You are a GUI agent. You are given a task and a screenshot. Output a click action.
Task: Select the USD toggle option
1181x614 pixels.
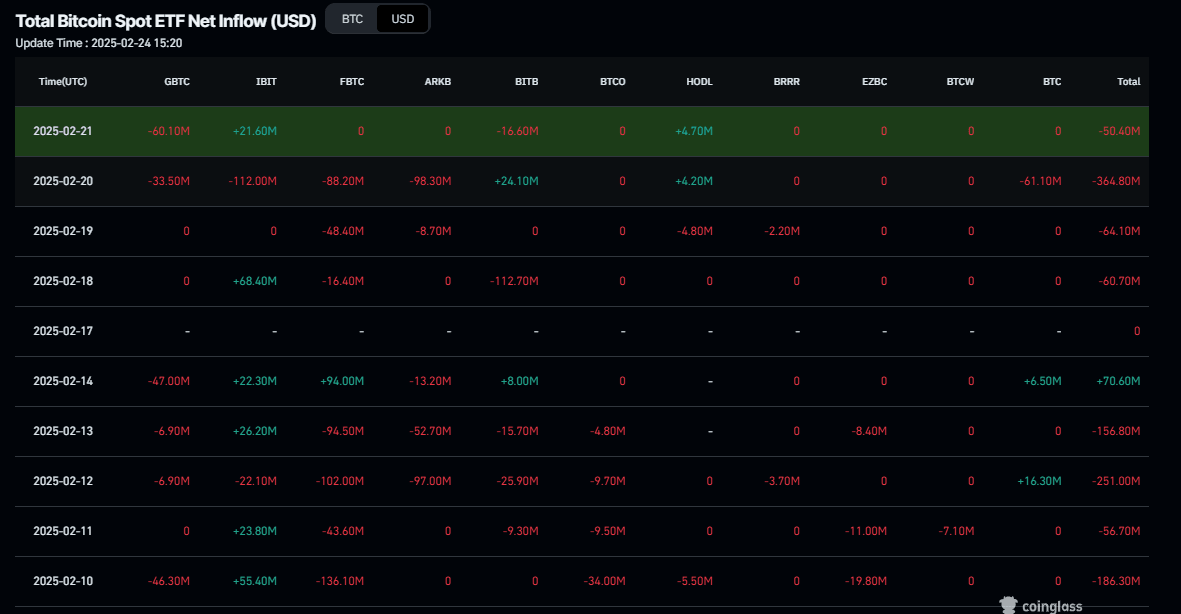pyautogui.click(x=402, y=19)
